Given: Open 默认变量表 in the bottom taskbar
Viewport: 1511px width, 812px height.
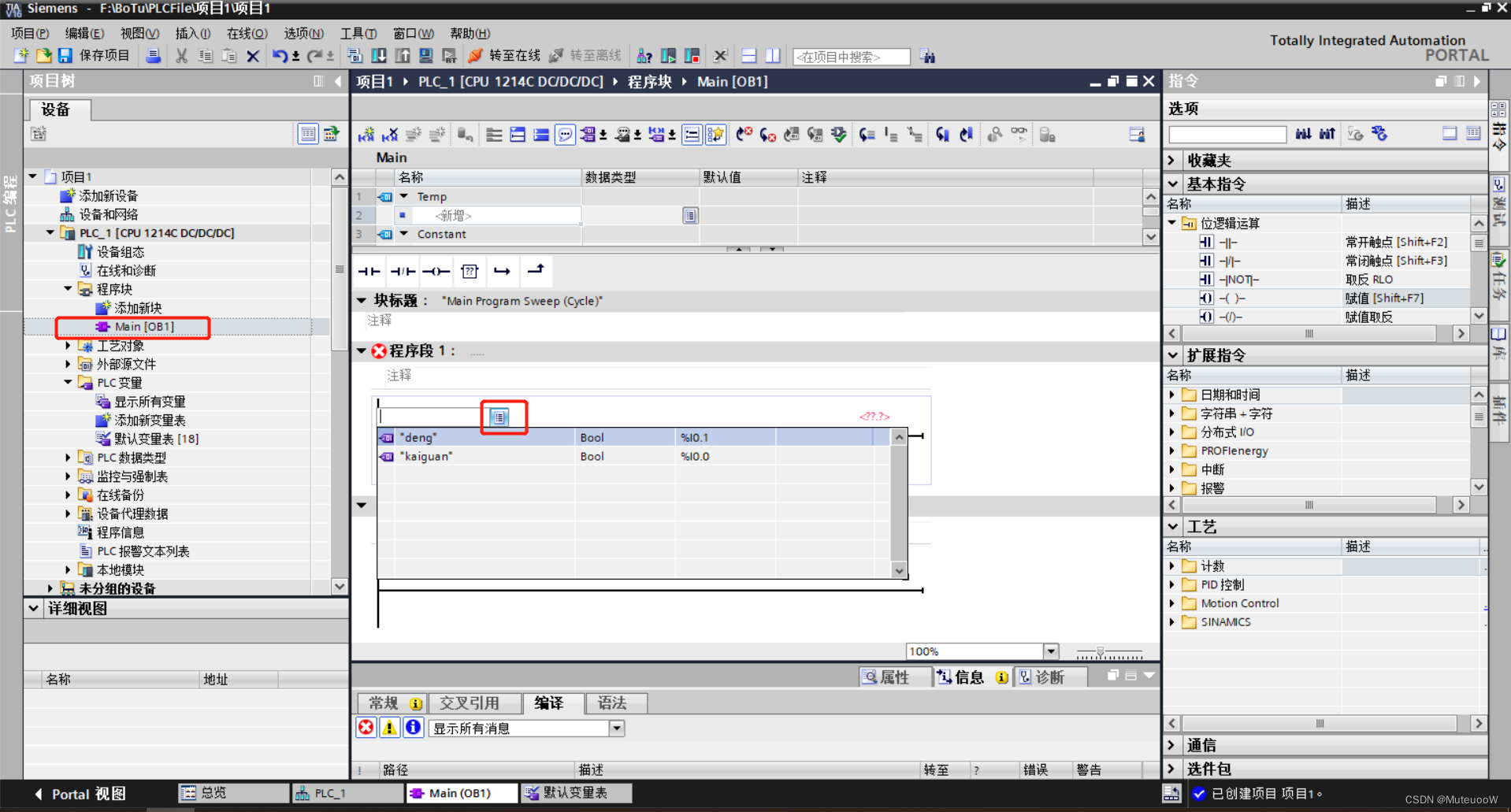Looking at the screenshot, I should 575,793.
